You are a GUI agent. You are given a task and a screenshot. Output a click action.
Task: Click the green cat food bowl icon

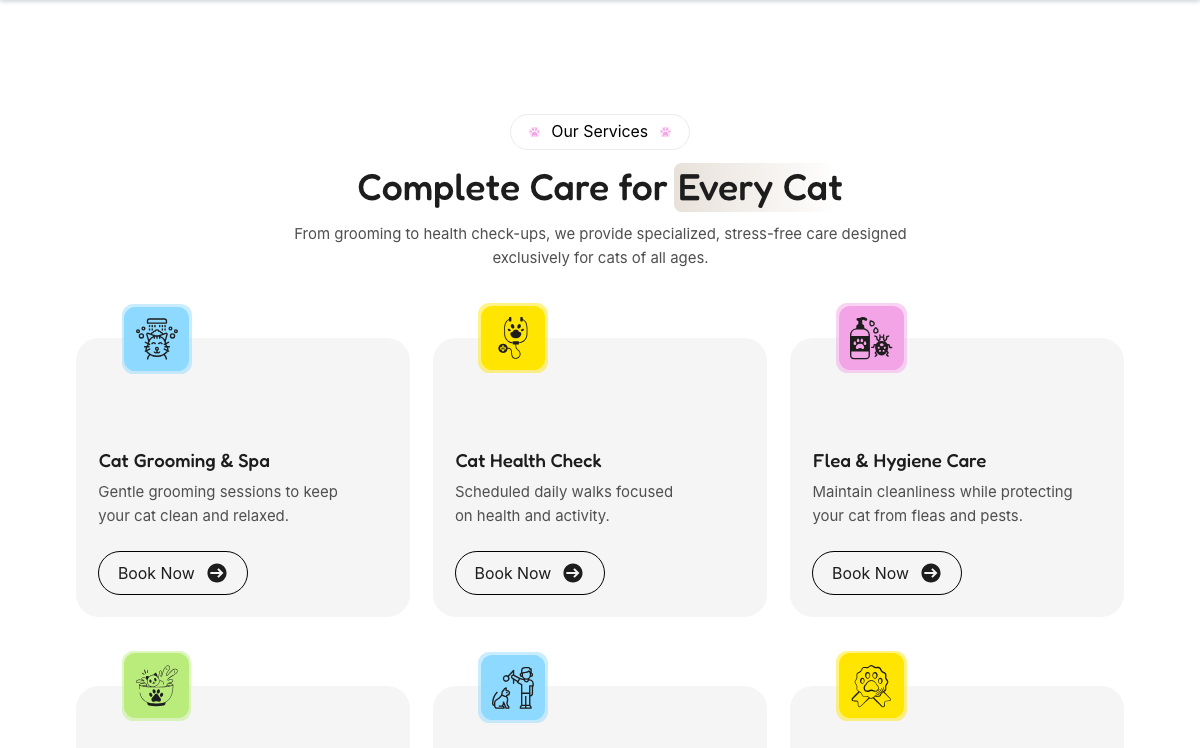click(157, 686)
